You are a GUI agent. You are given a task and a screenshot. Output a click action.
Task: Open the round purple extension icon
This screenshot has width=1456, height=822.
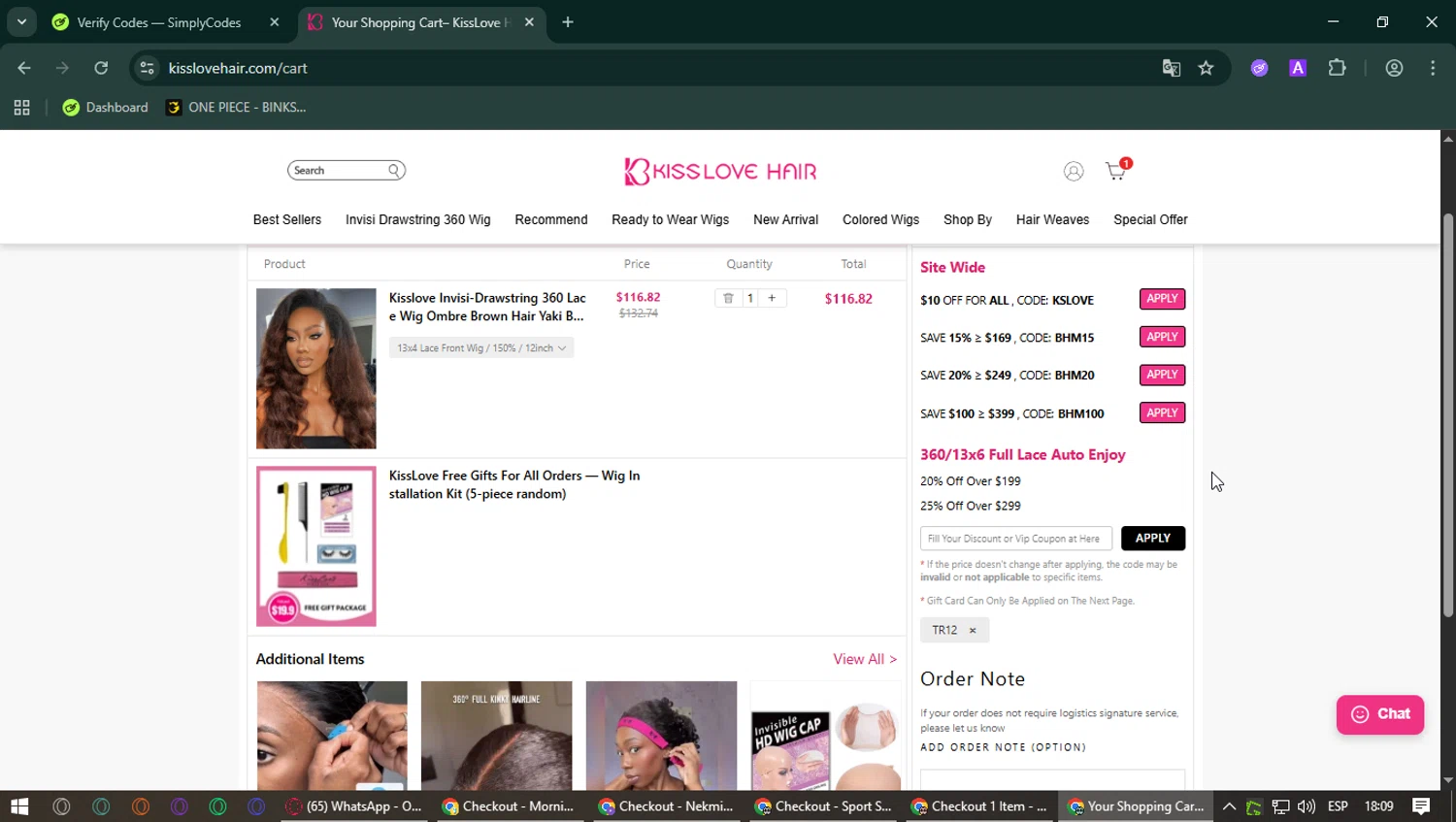(1260, 68)
